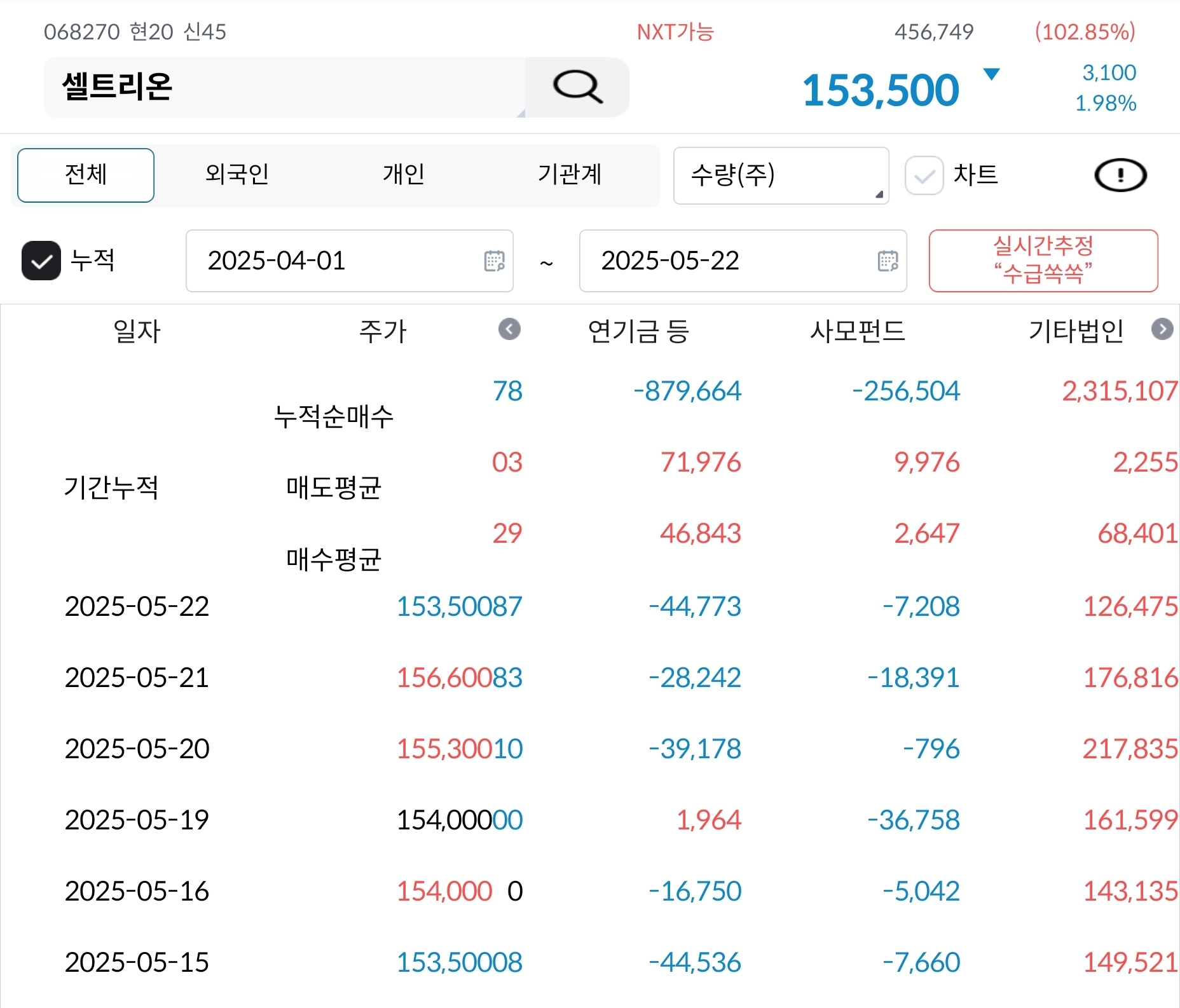Click the right column scroll arrow
This screenshot has width=1180, height=1008.
click(1162, 329)
